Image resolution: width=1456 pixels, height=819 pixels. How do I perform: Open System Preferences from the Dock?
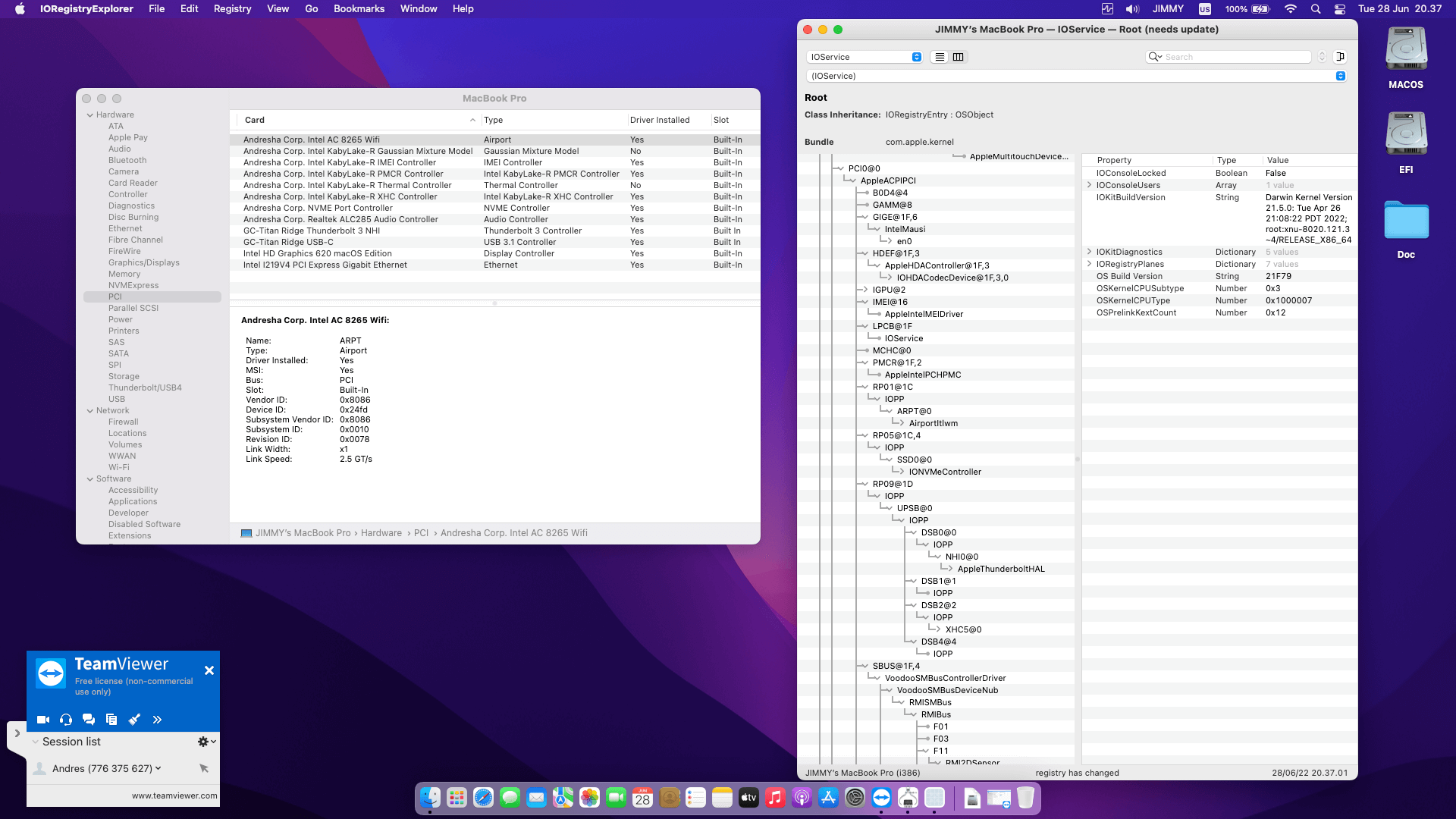pyautogui.click(x=855, y=798)
